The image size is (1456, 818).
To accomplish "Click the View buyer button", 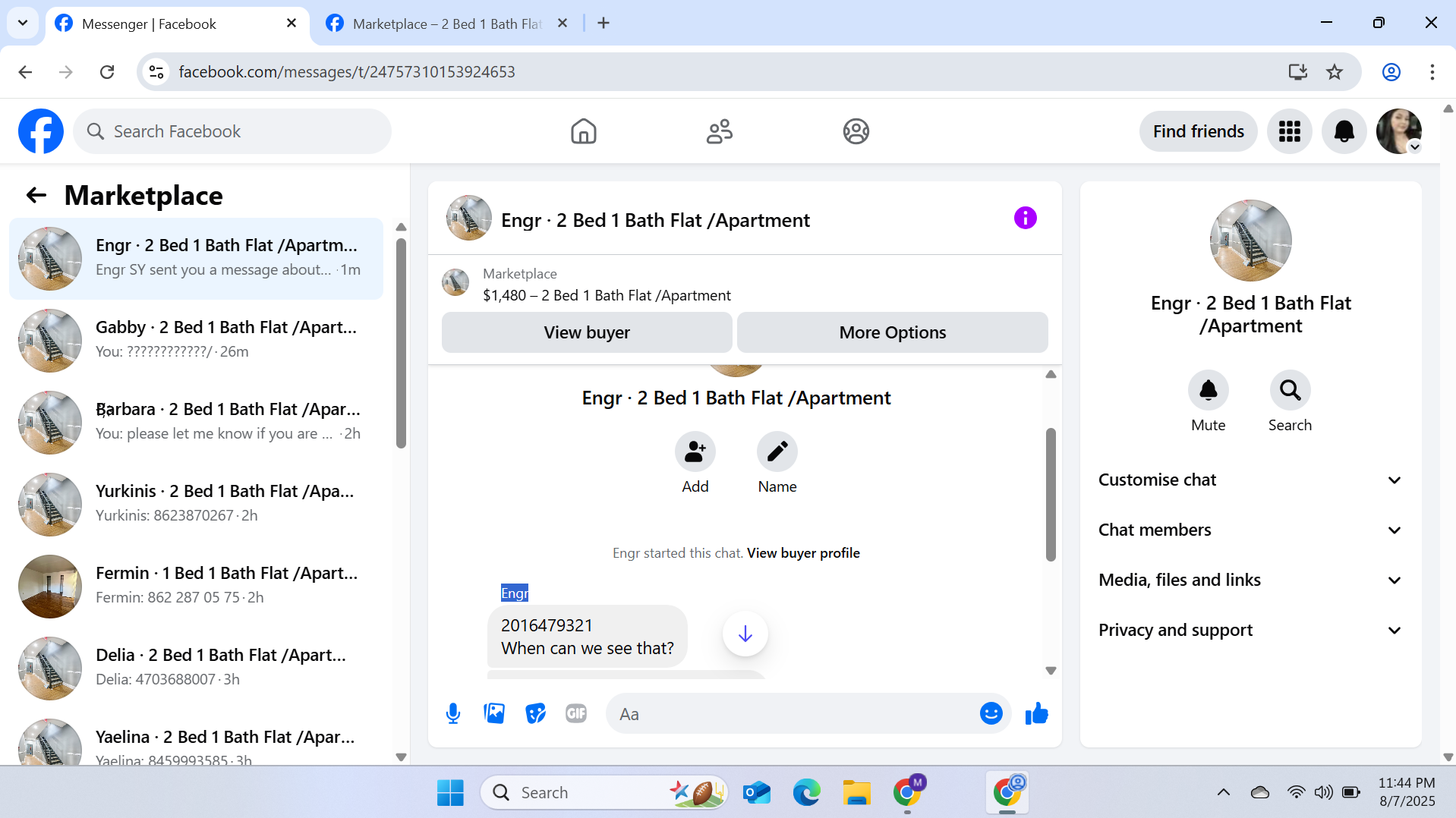I will [587, 332].
